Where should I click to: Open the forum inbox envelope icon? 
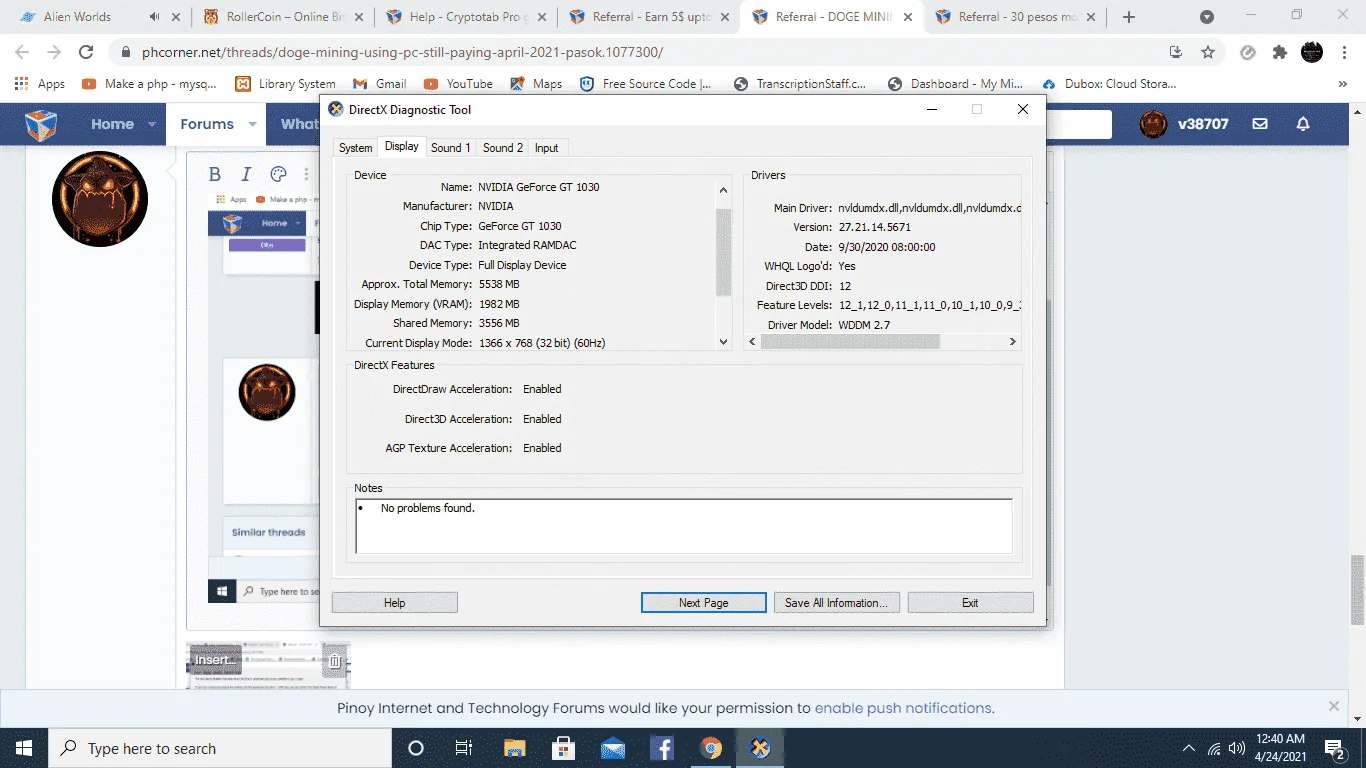pos(1260,124)
